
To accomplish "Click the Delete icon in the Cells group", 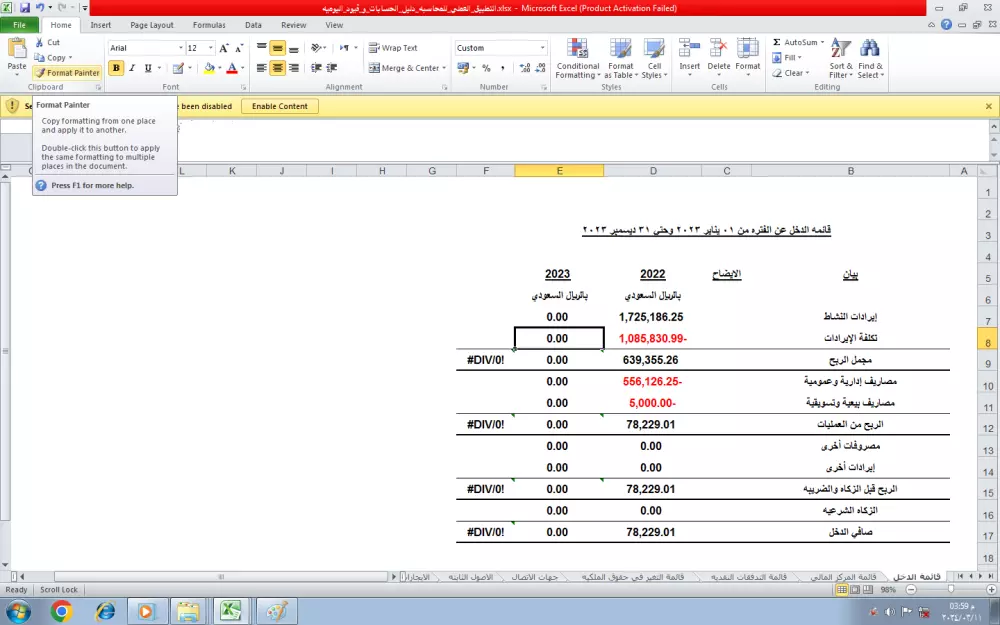I will [x=718, y=58].
